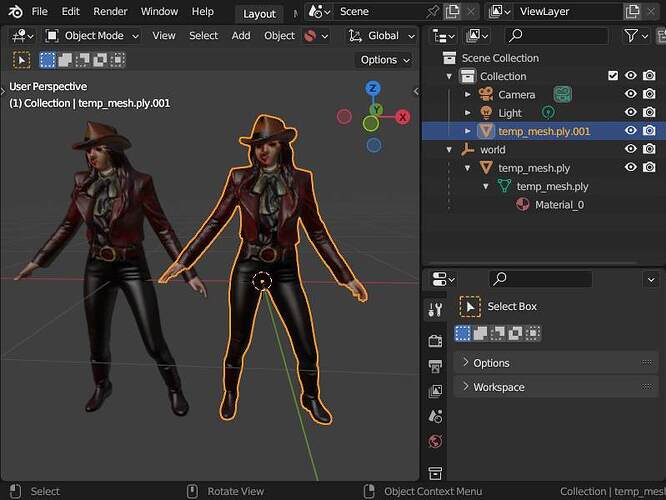The width and height of the screenshot is (666, 500).
Task: Switch to the Layout workspace tab
Action: click(259, 14)
